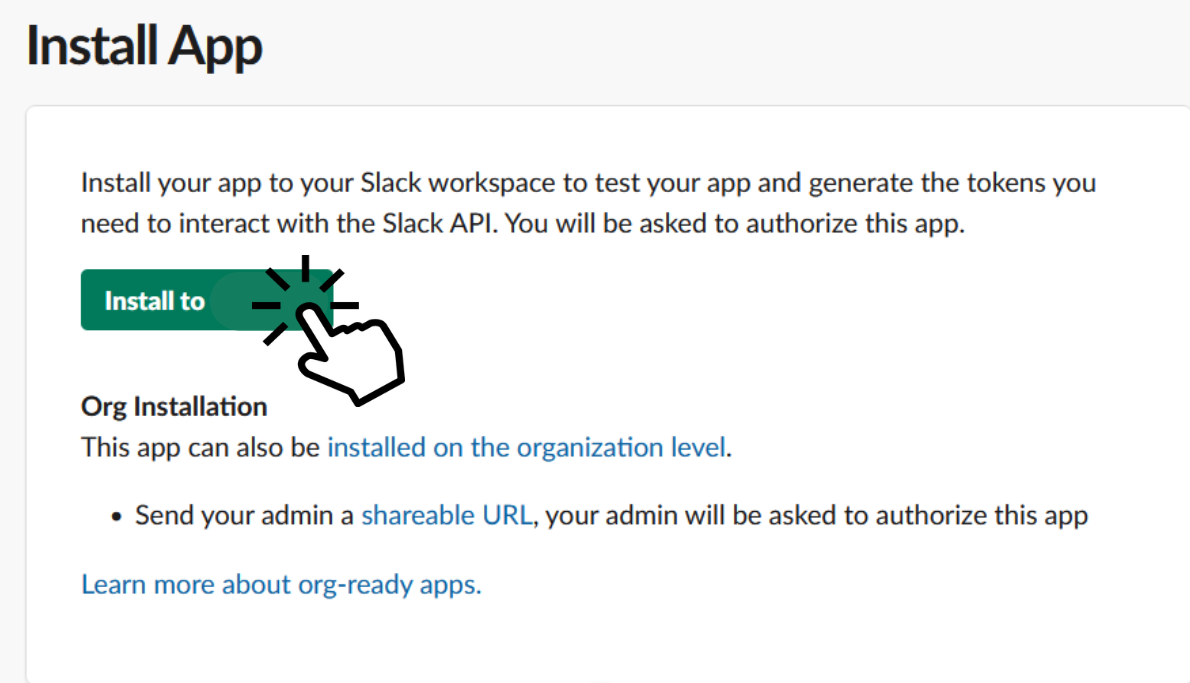Open the shareable URL link
The image size is (1190, 683).
[x=448, y=515]
